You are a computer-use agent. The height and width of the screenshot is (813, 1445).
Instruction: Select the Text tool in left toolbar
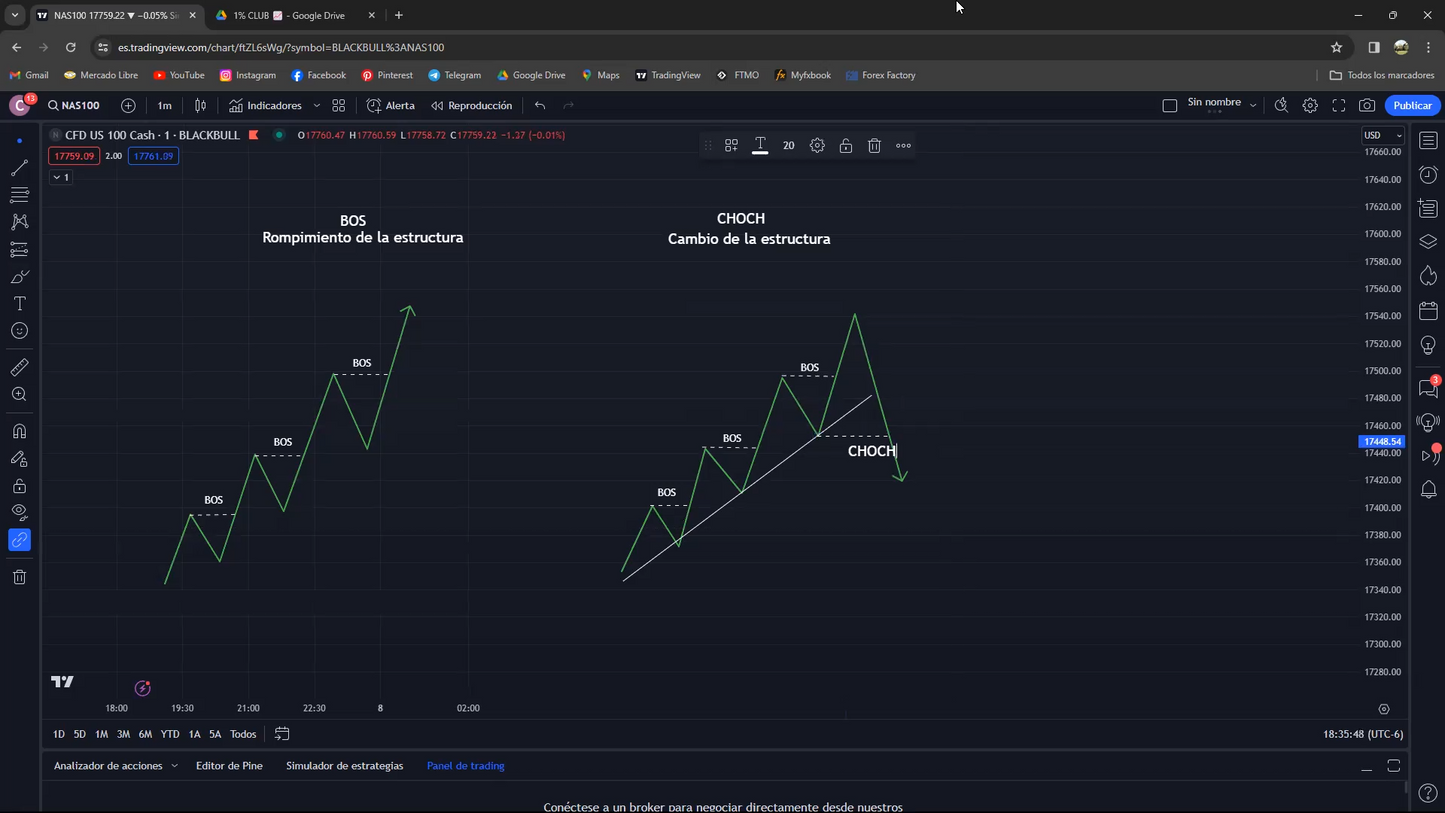[x=19, y=304]
